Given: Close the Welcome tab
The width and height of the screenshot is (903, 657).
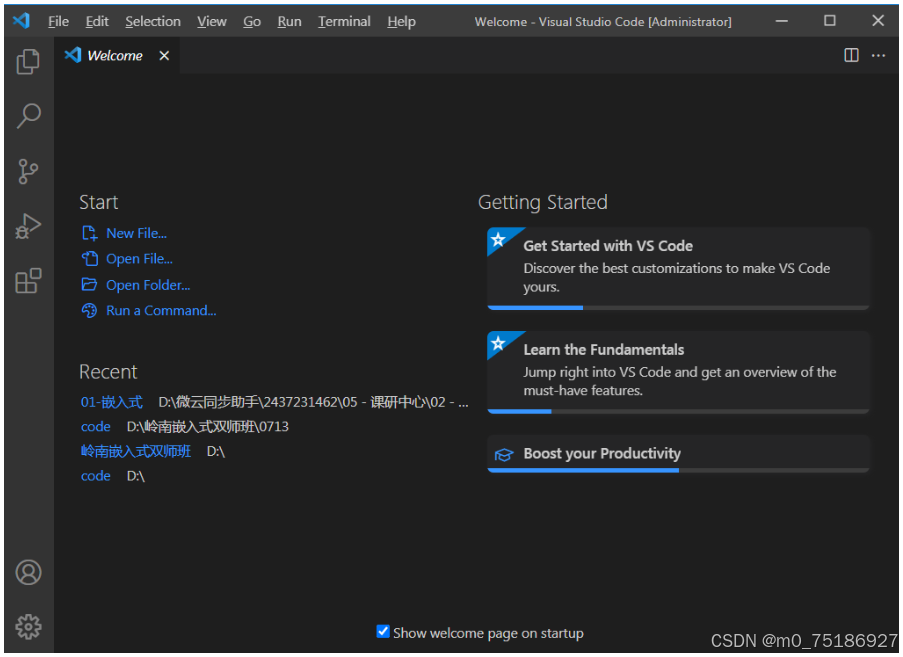Looking at the screenshot, I should click(x=164, y=55).
